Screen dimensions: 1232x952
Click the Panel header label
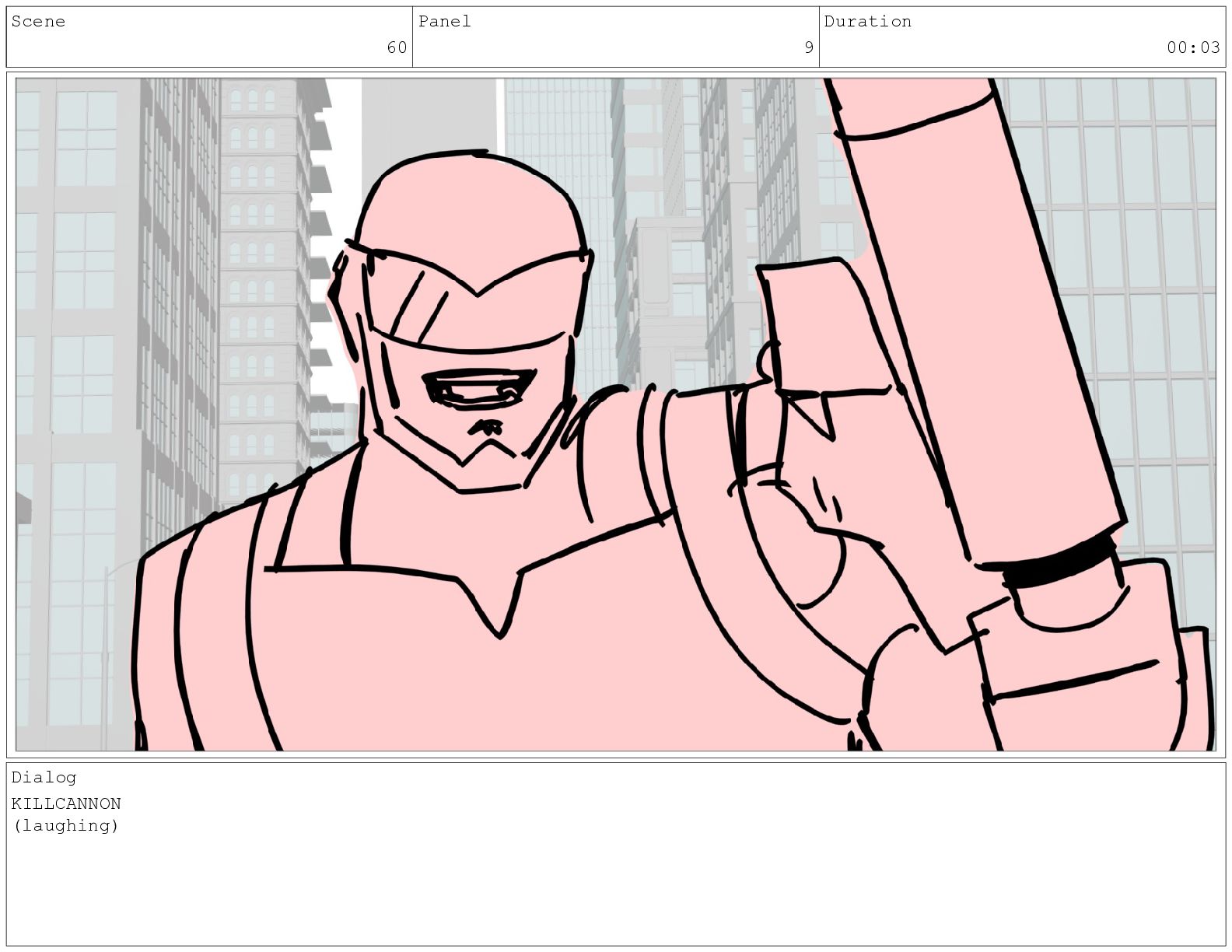click(444, 22)
